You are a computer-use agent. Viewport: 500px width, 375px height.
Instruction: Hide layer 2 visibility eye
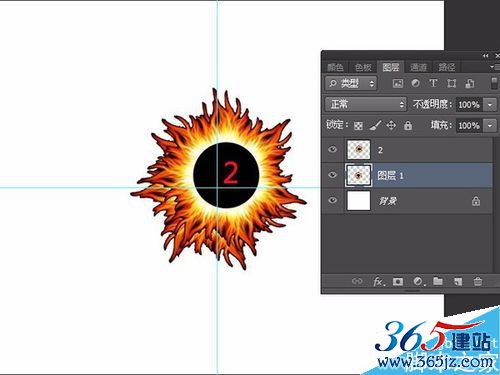point(332,149)
